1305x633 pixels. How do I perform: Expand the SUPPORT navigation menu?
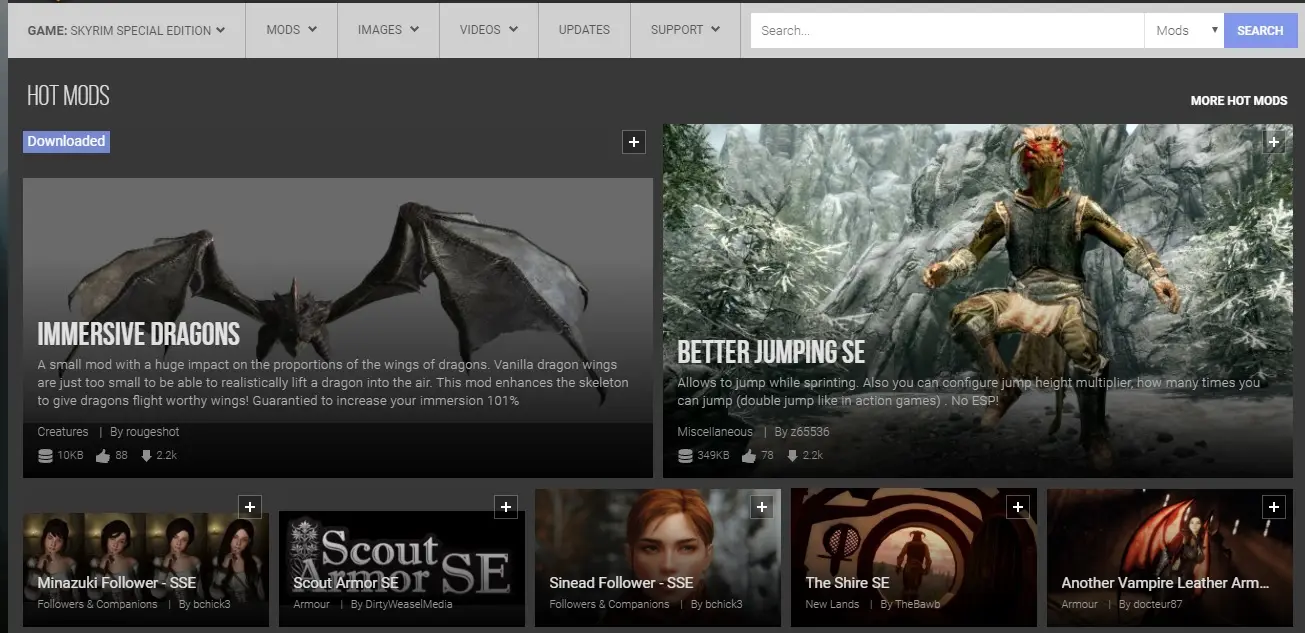click(x=685, y=30)
